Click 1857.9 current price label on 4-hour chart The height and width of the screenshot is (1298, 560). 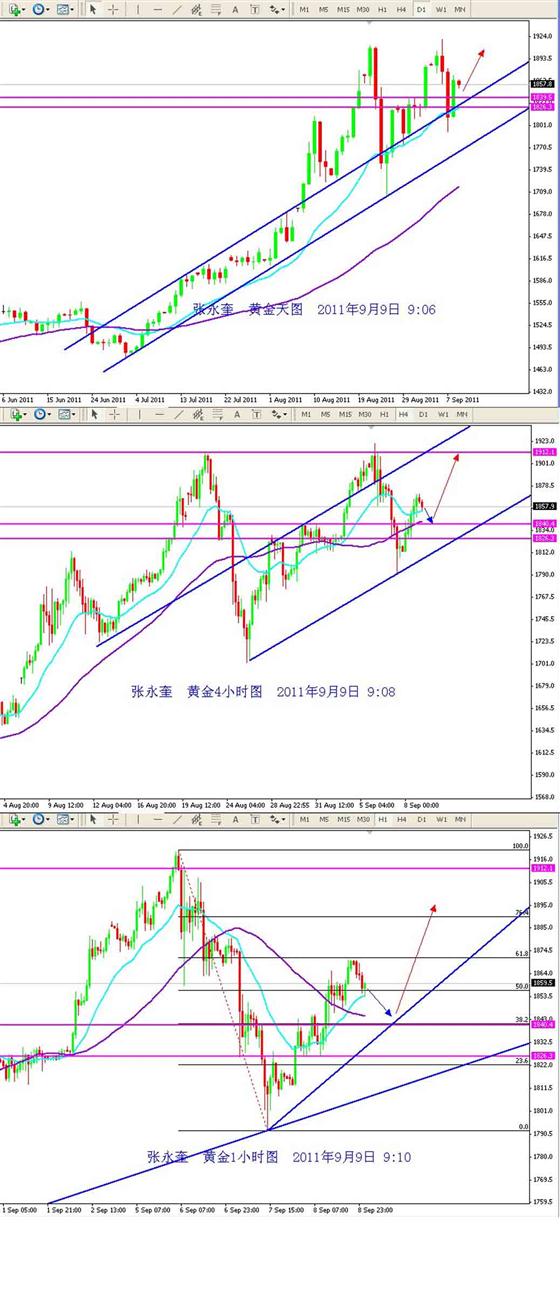point(545,506)
